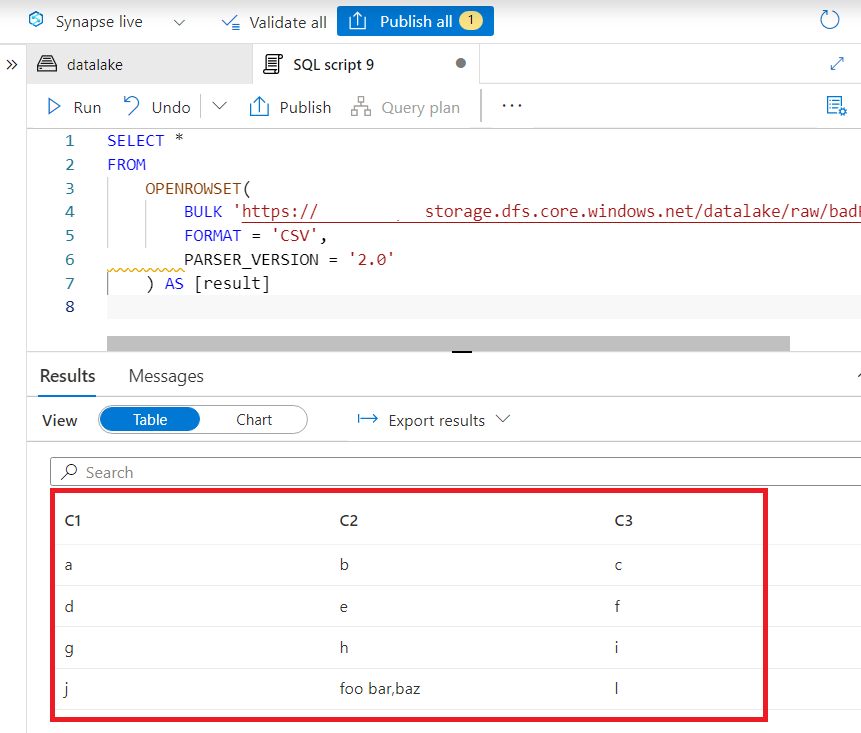Click Publish in the script toolbar
861x733 pixels.
pos(290,107)
